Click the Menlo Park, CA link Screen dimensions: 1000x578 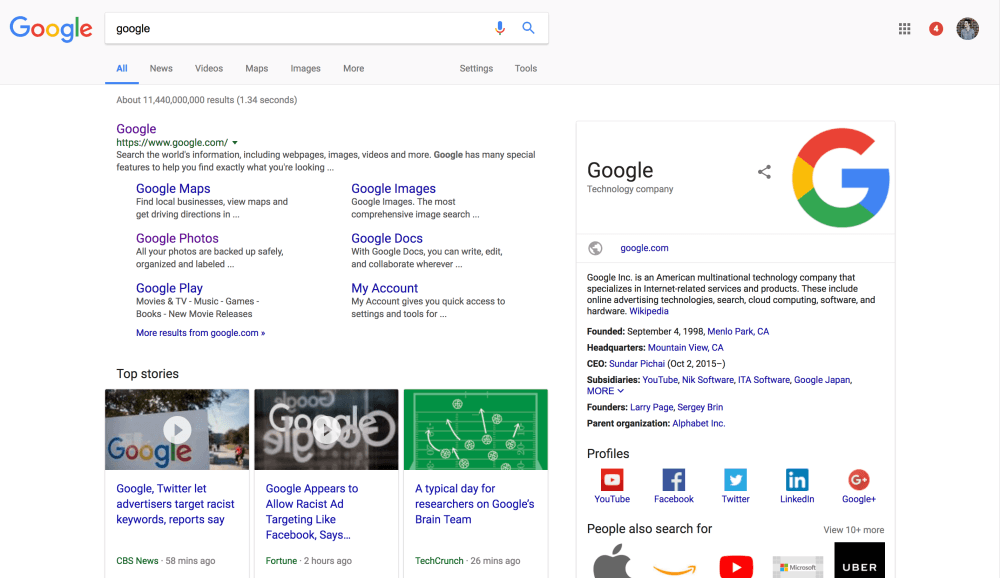tap(738, 332)
